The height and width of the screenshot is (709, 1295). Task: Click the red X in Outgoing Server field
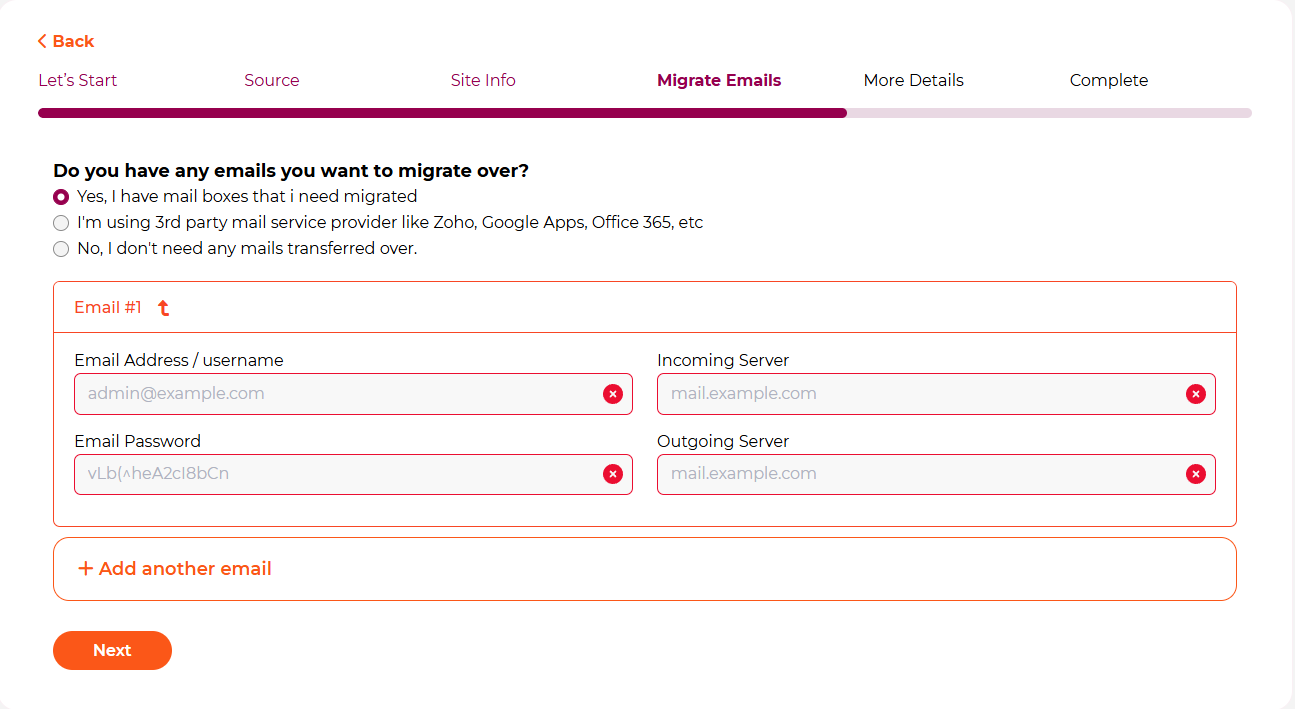pos(1196,474)
